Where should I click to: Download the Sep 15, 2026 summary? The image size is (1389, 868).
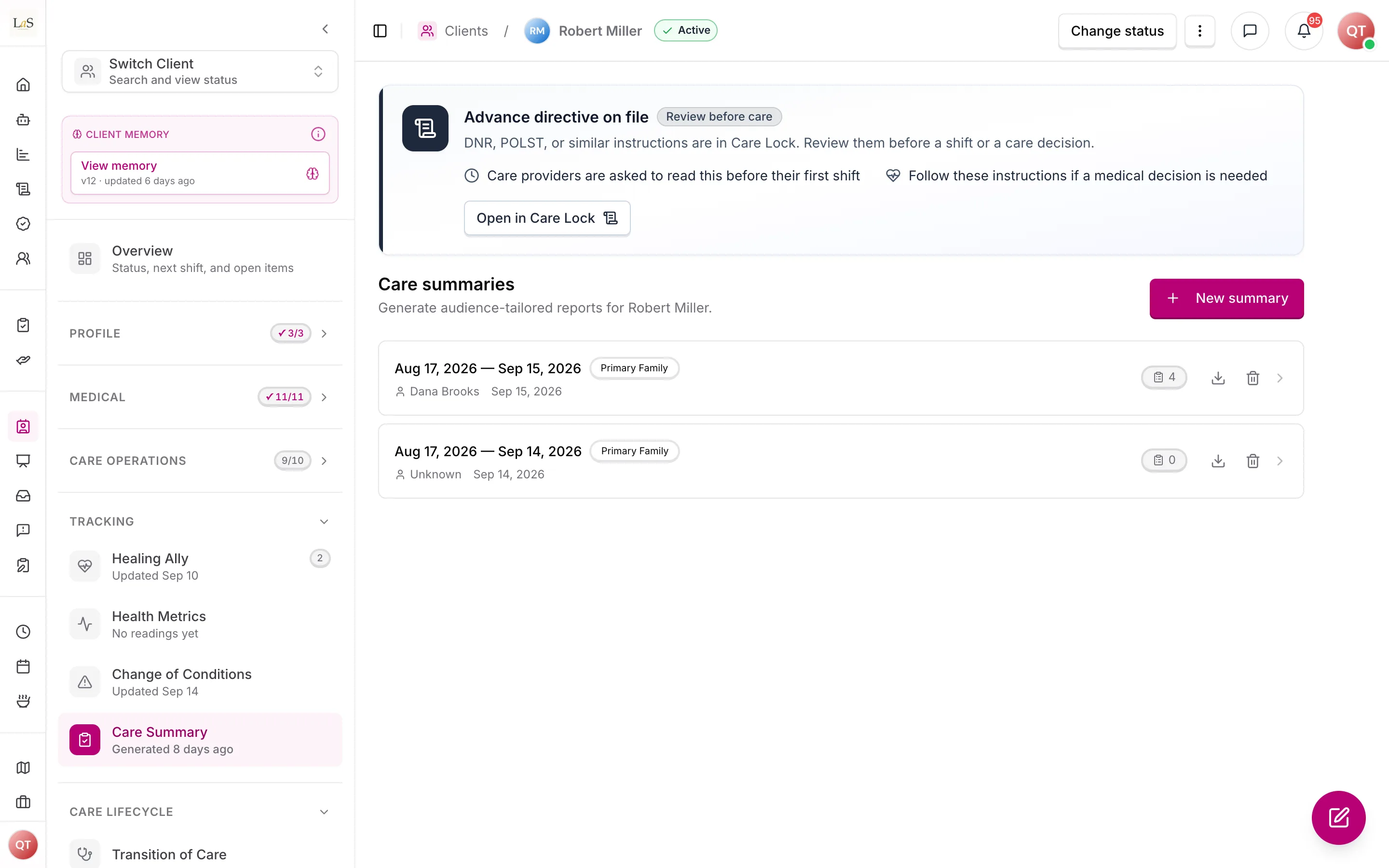point(1218,378)
